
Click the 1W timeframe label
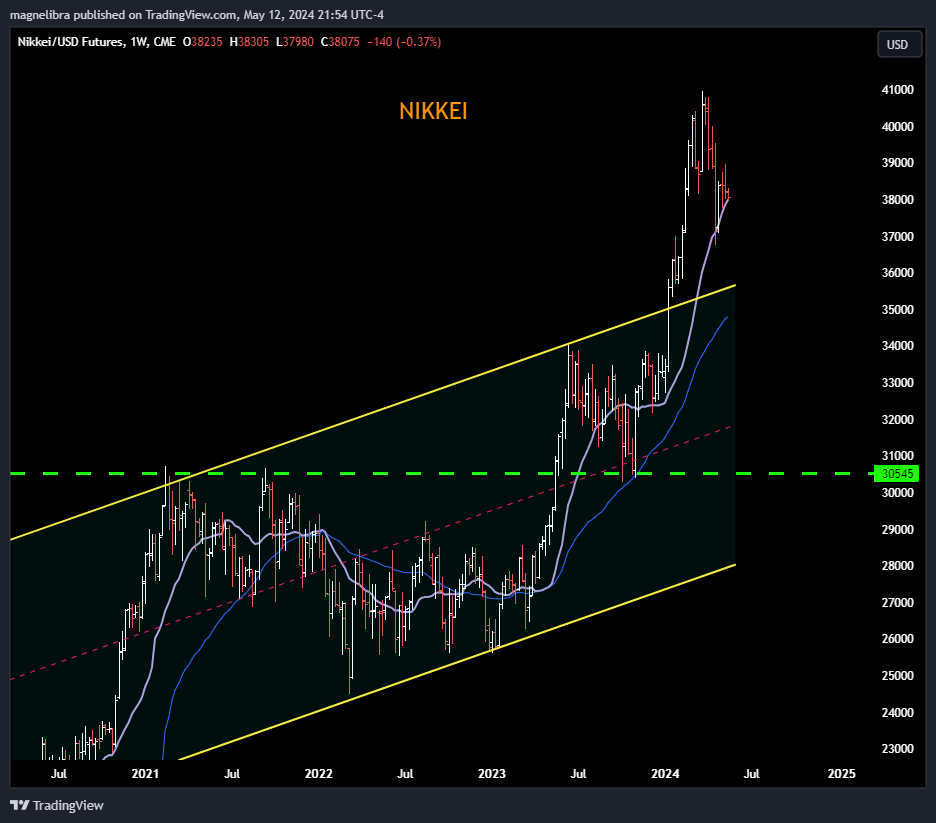coord(138,42)
